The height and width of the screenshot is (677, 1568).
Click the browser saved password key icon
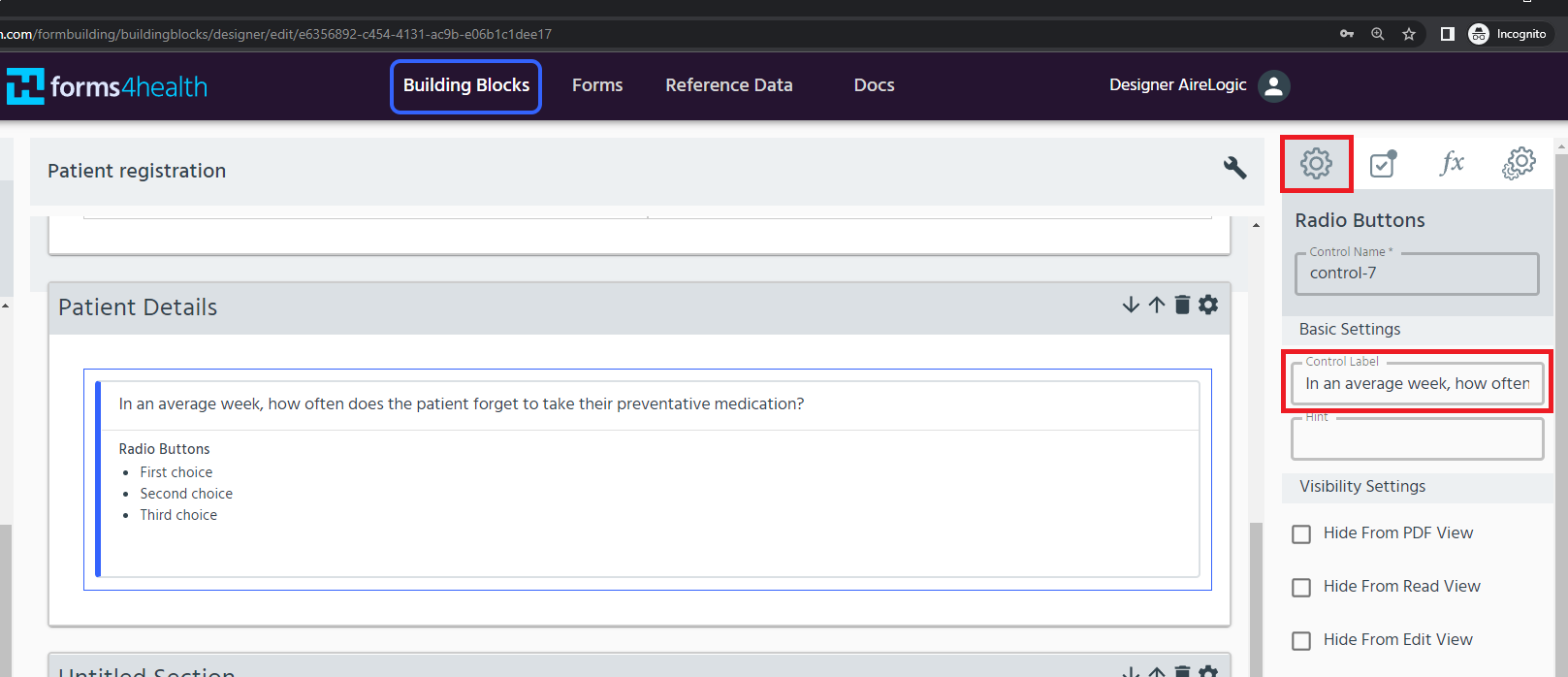tap(1347, 34)
